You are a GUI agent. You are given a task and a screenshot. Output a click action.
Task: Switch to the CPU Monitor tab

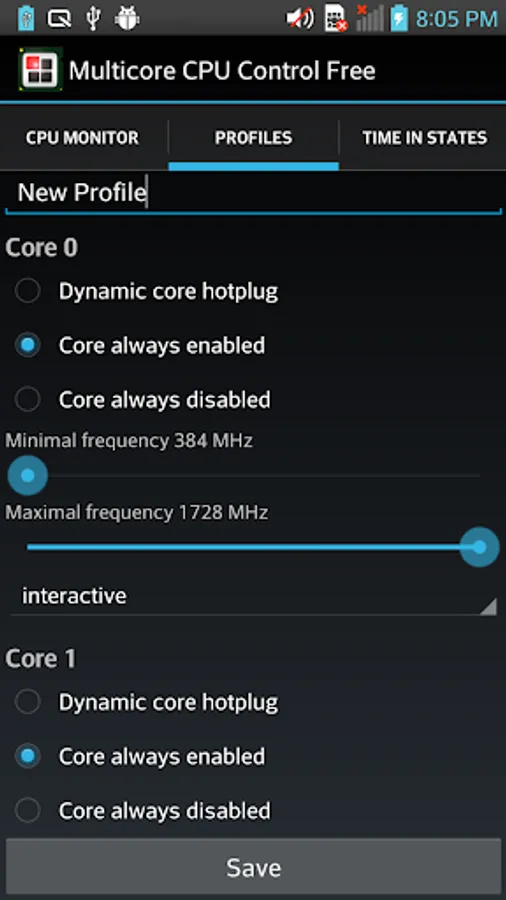[83, 138]
